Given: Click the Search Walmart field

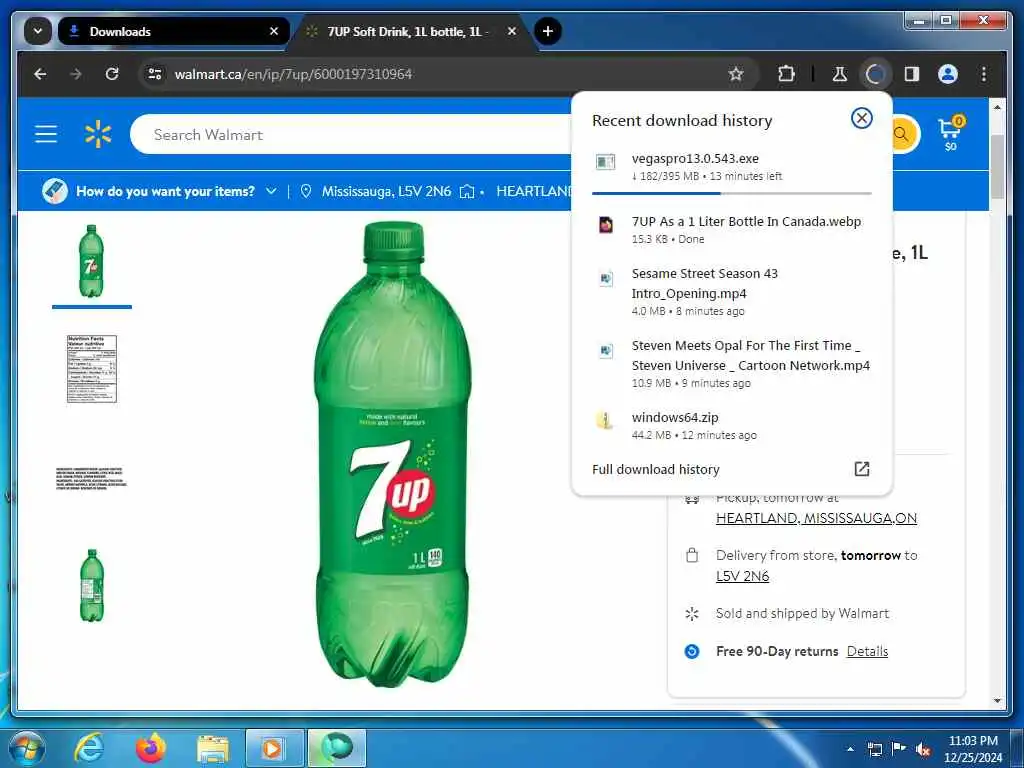Looking at the screenshot, I should pos(351,135).
